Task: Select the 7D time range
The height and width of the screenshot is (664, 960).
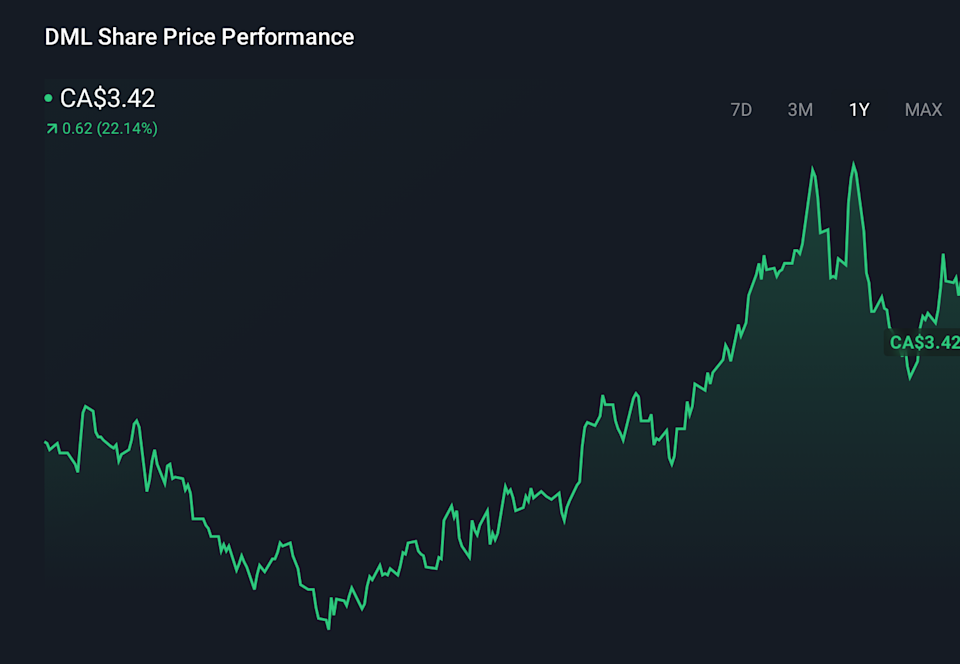Action: point(741,110)
